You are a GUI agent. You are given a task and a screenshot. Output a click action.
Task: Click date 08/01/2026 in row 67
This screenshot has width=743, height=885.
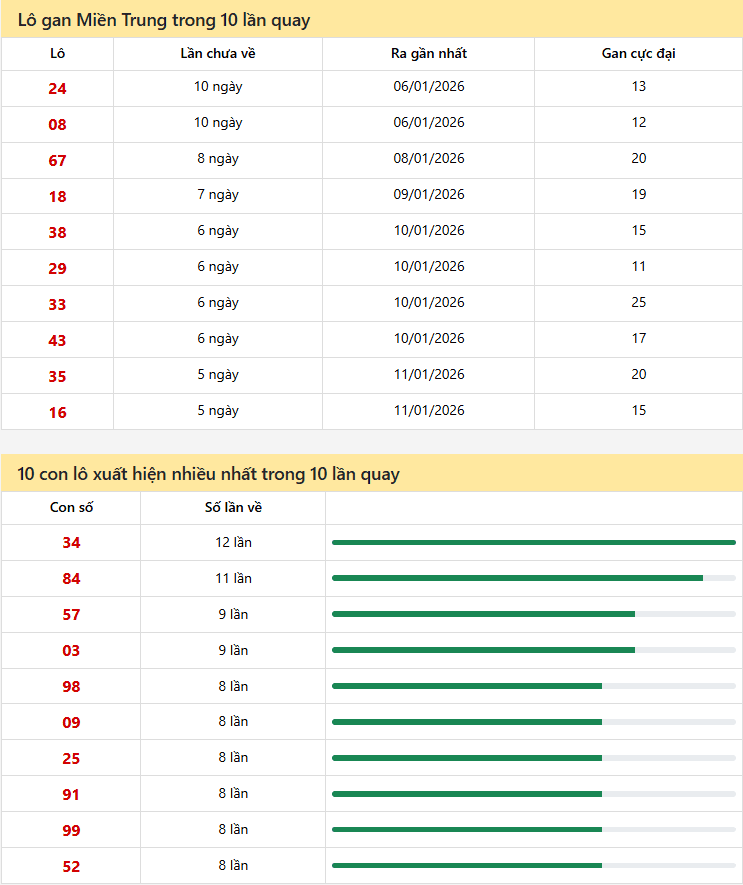428,158
